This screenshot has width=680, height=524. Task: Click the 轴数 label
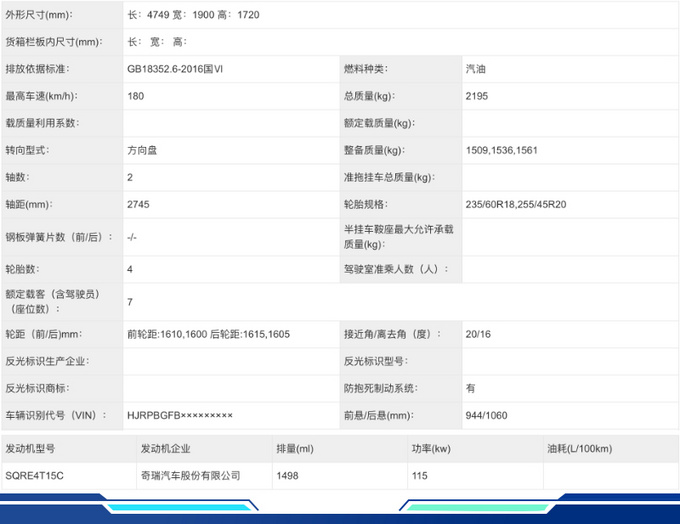coord(17,177)
